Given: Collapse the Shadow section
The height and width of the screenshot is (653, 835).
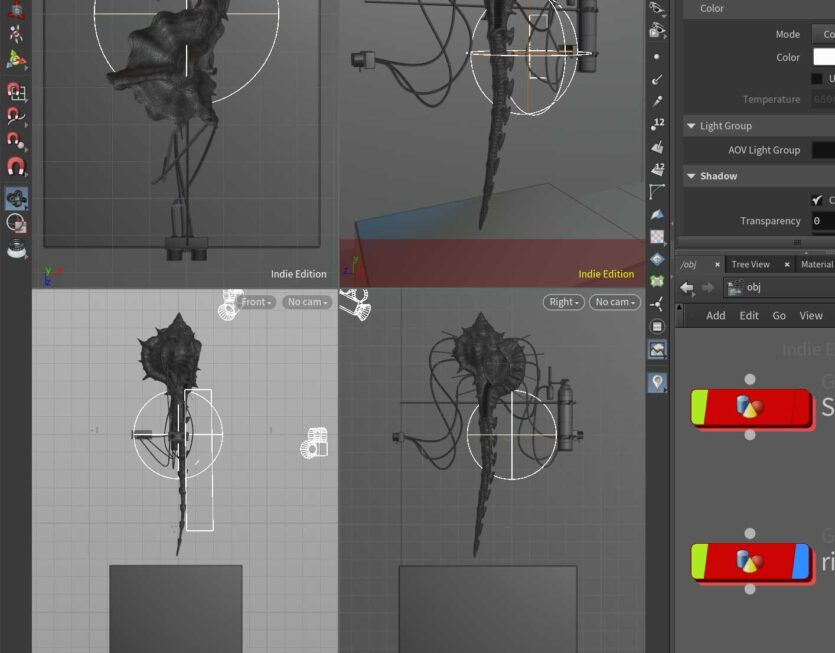Looking at the screenshot, I should point(691,176).
